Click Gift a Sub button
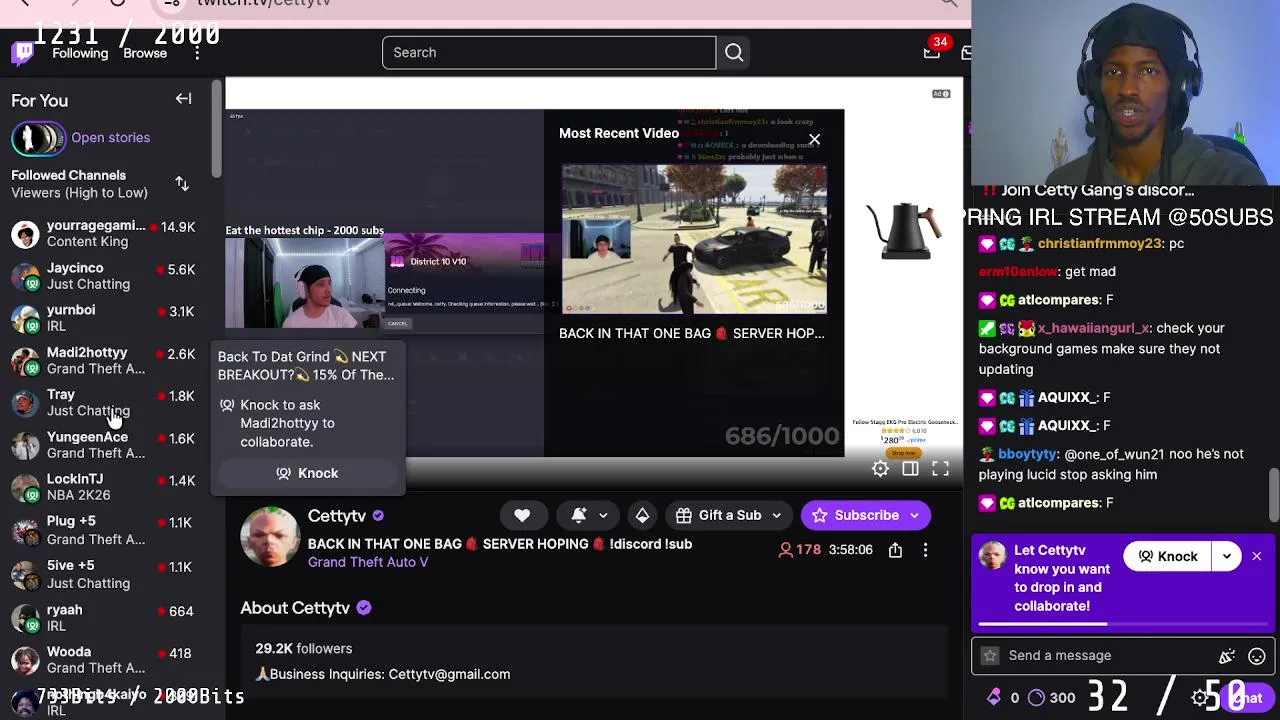The height and width of the screenshot is (720, 1280). pyautogui.click(x=719, y=515)
